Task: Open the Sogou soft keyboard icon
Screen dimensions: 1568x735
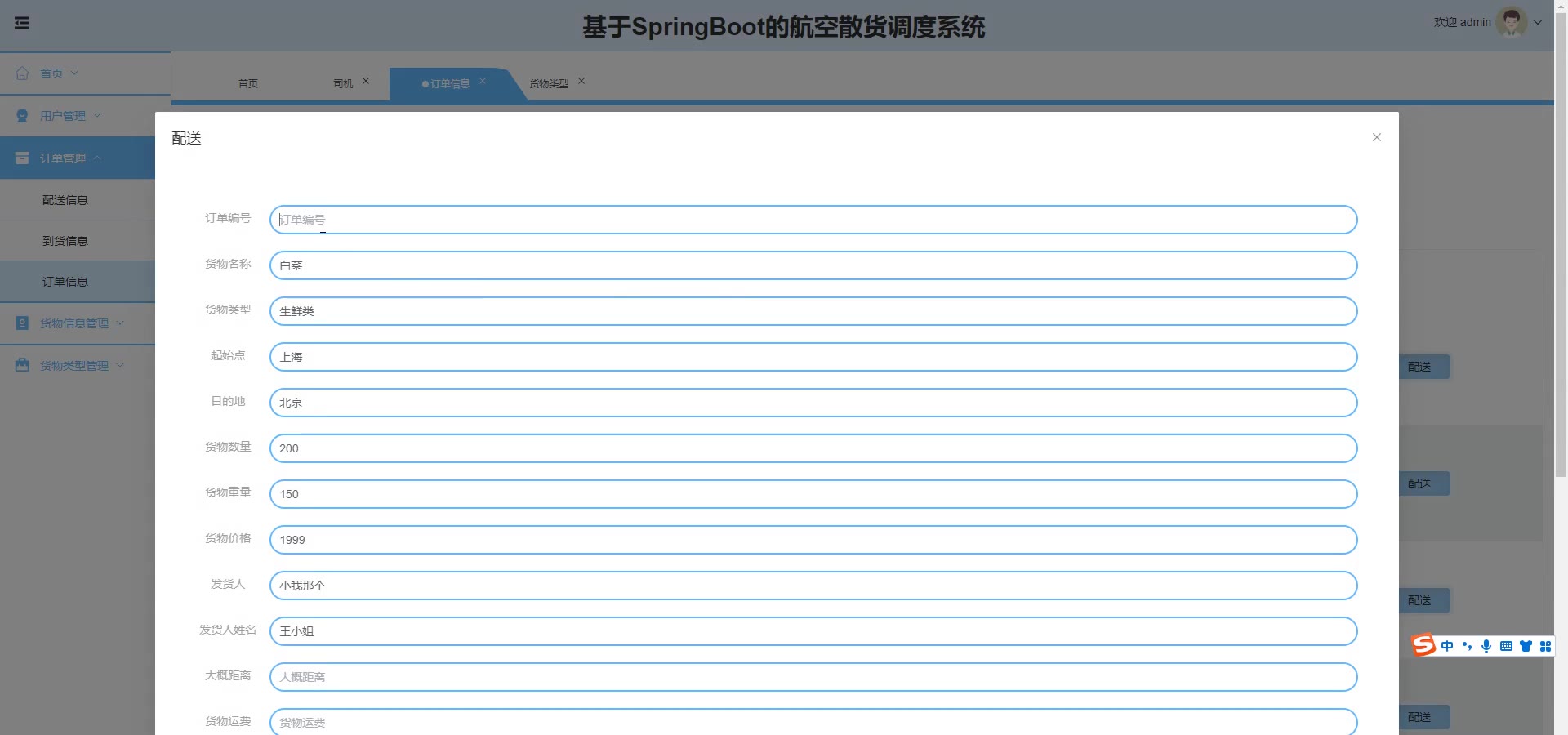Action: point(1506,646)
